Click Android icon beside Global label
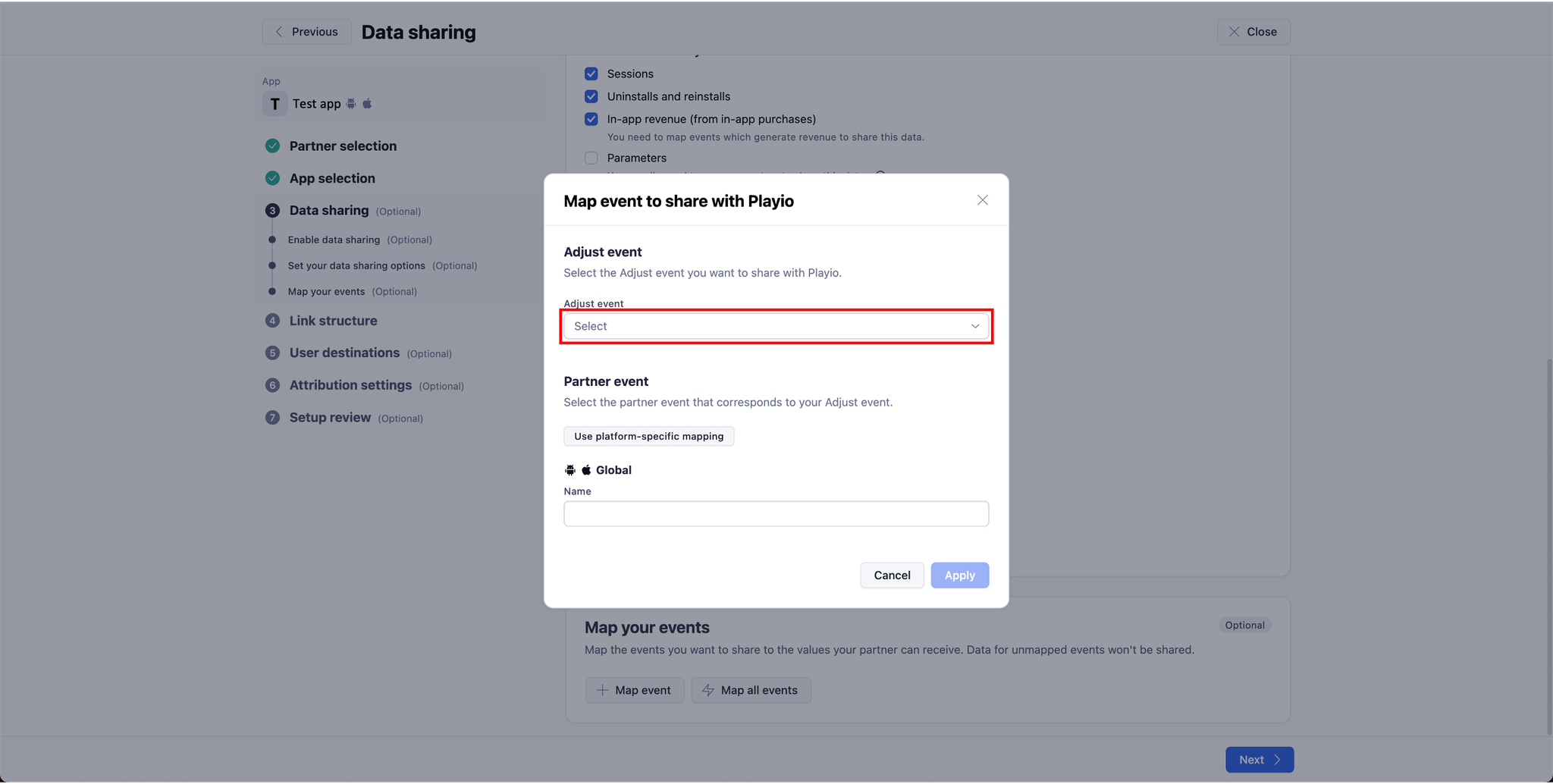This screenshot has width=1553, height=784. coord(570,470)
